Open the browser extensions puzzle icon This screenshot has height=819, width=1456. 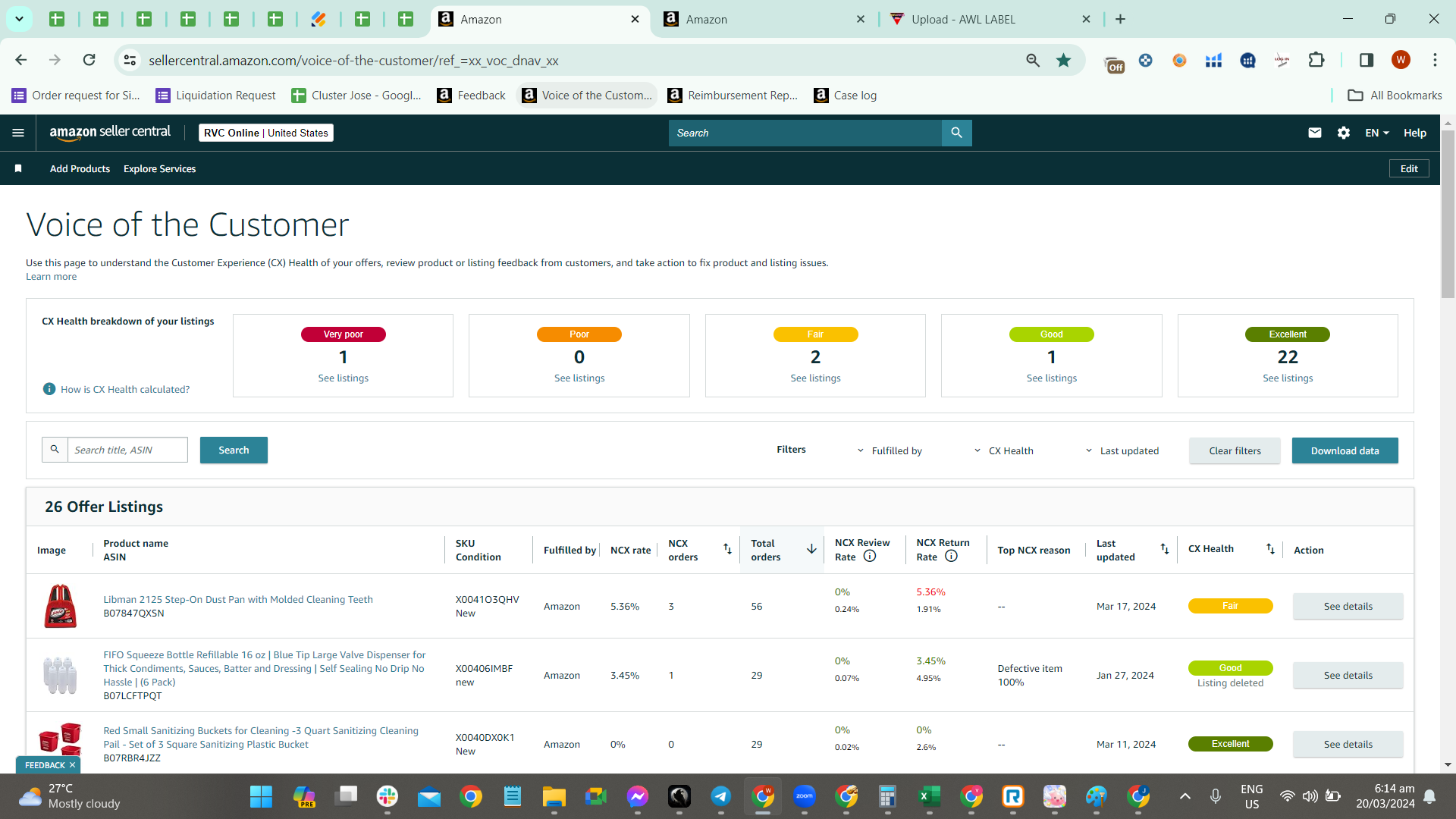click(1316, 60)
